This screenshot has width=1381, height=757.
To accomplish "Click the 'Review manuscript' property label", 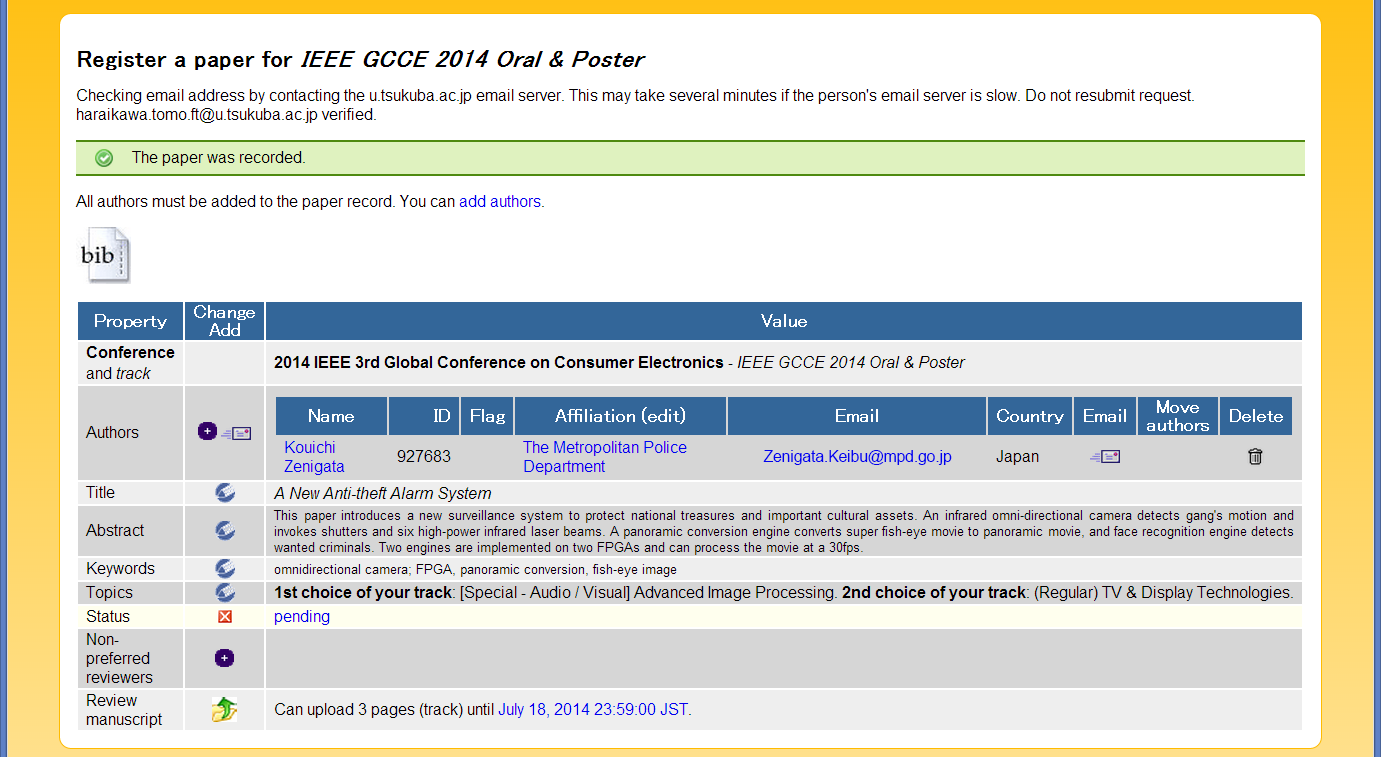I will 124,710.
